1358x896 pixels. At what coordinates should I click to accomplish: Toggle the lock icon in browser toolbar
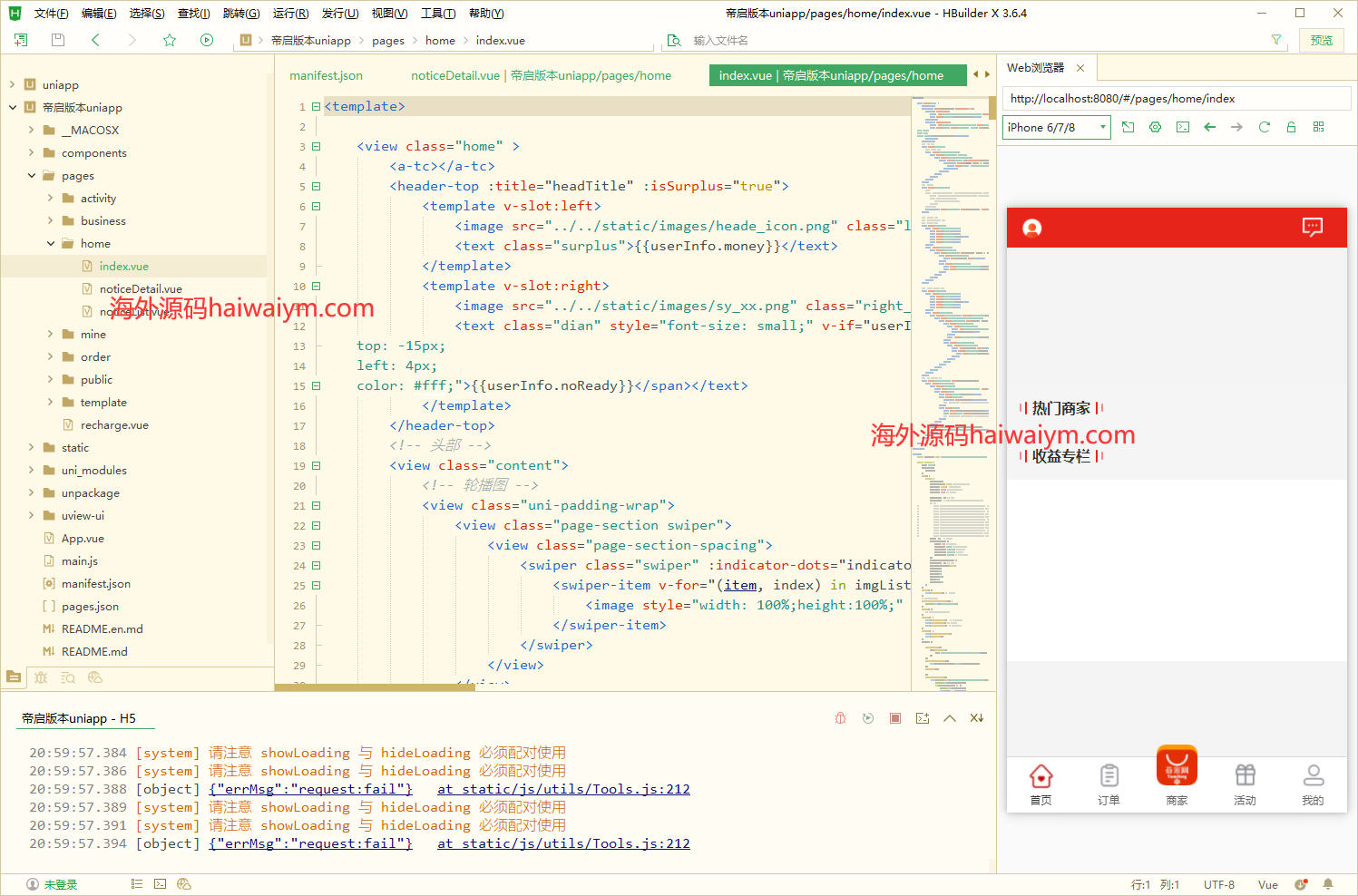1291,128
